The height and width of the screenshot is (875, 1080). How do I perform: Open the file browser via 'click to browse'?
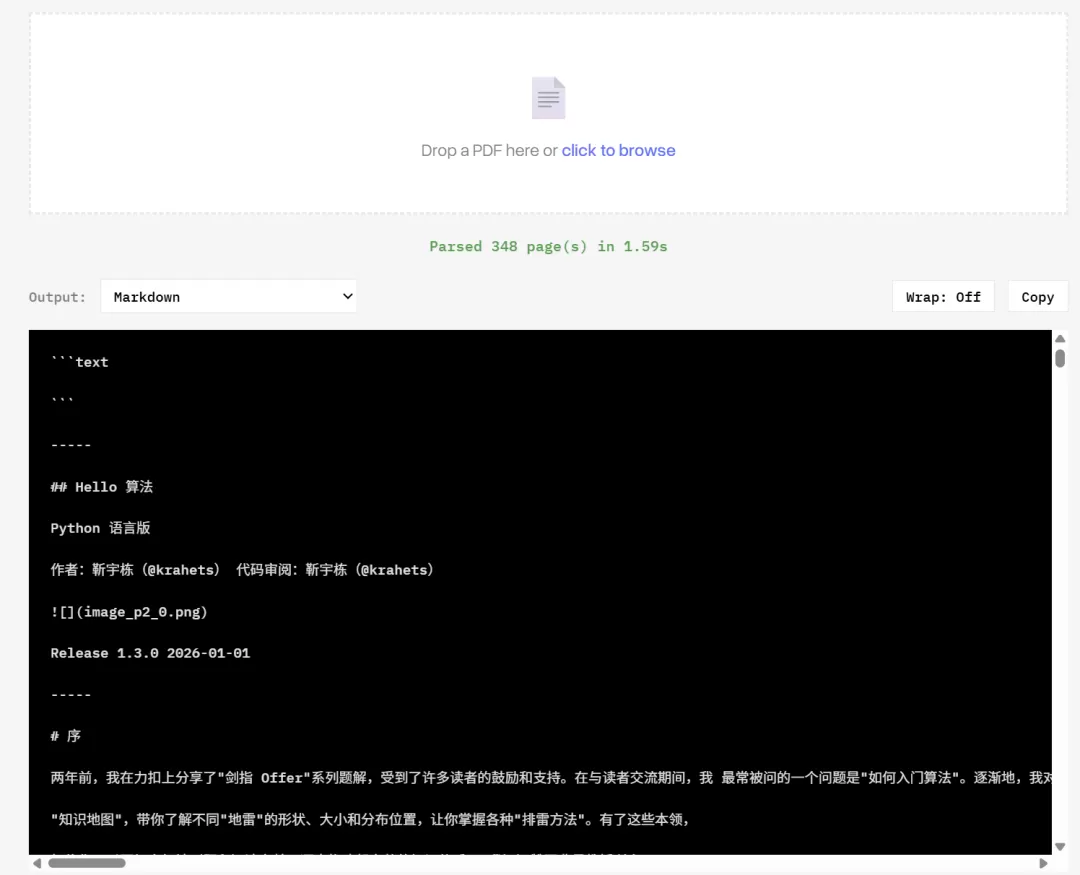click(x=618, y=150)
